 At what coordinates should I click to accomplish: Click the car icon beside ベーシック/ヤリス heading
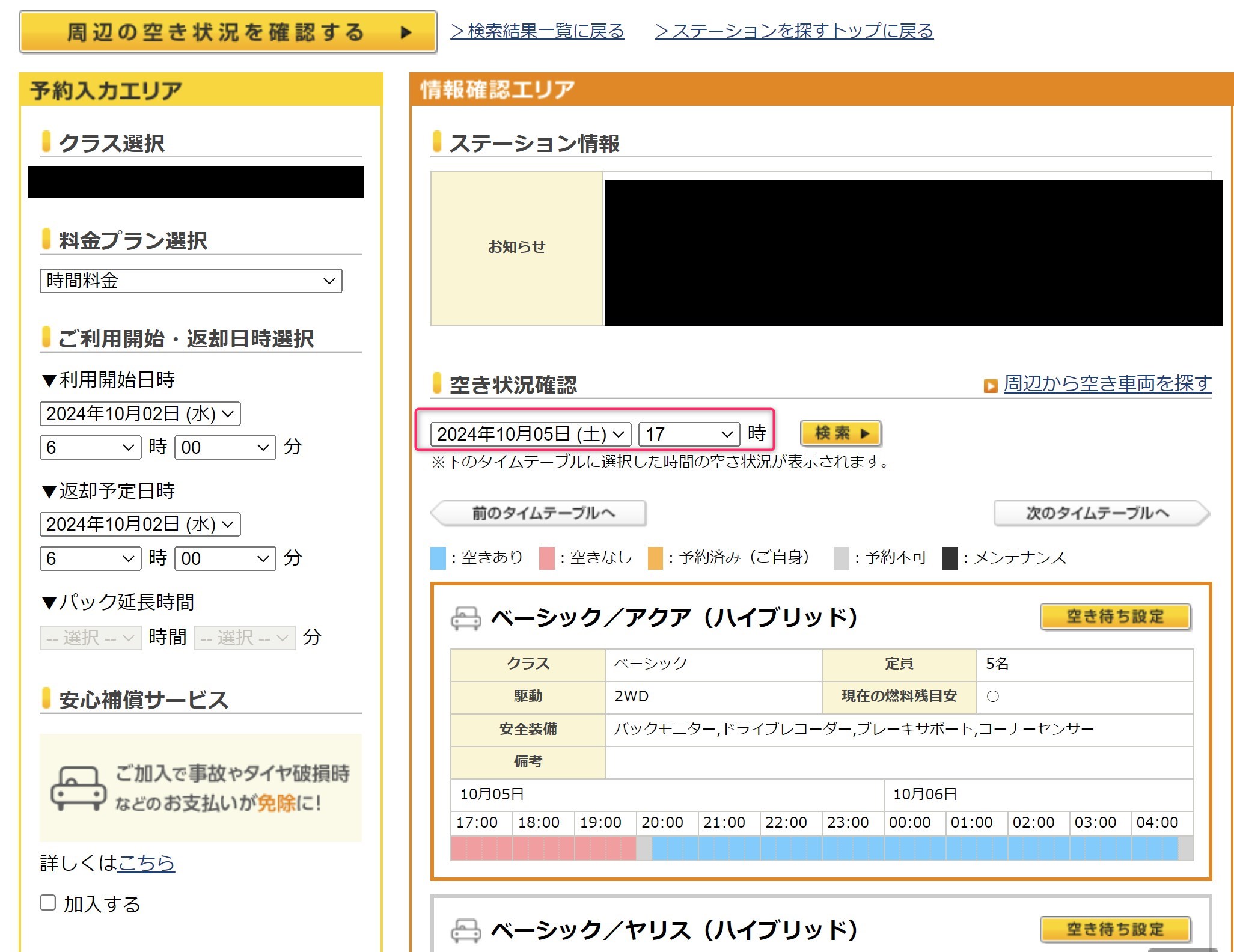coord(466,930)
